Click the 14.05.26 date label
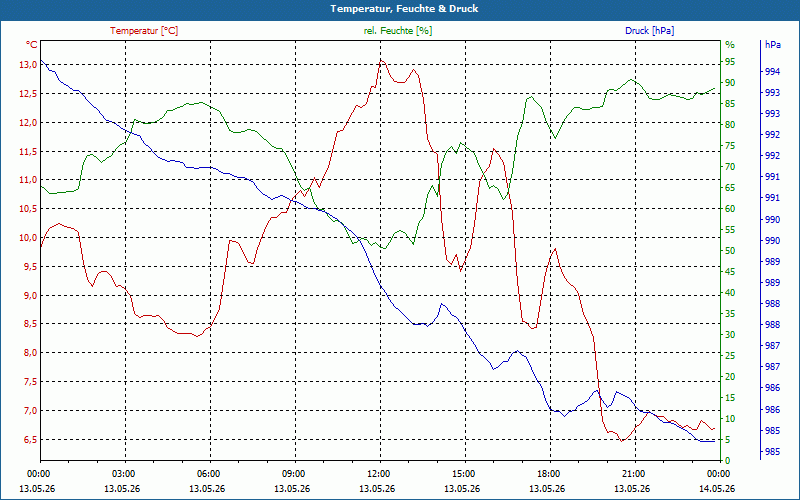The width and height of the screenshot is (800, 500). point(717,489)
